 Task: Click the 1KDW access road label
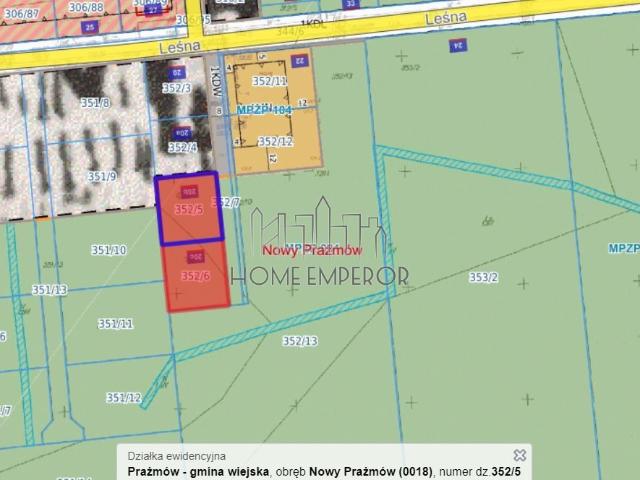pyautogui.click(x=216, y=82)
